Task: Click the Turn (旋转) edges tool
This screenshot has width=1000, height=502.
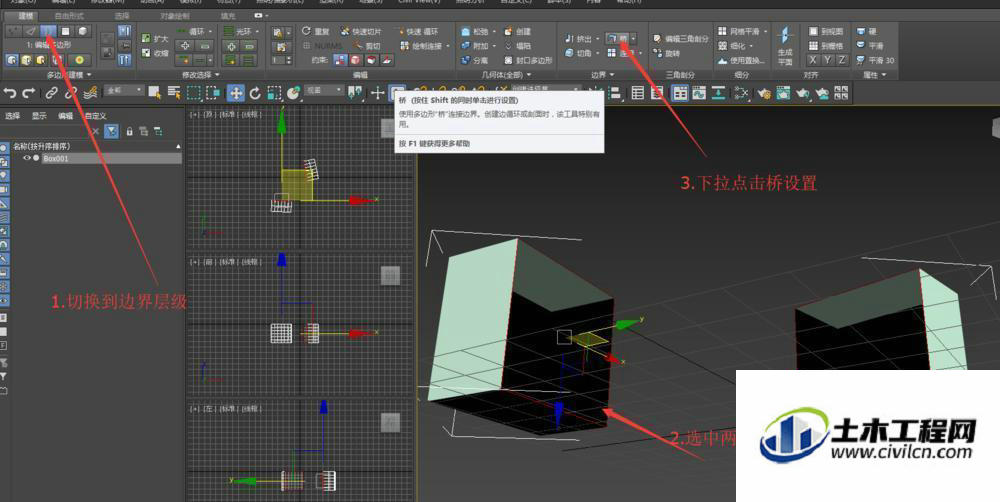Action: [666, 54]
